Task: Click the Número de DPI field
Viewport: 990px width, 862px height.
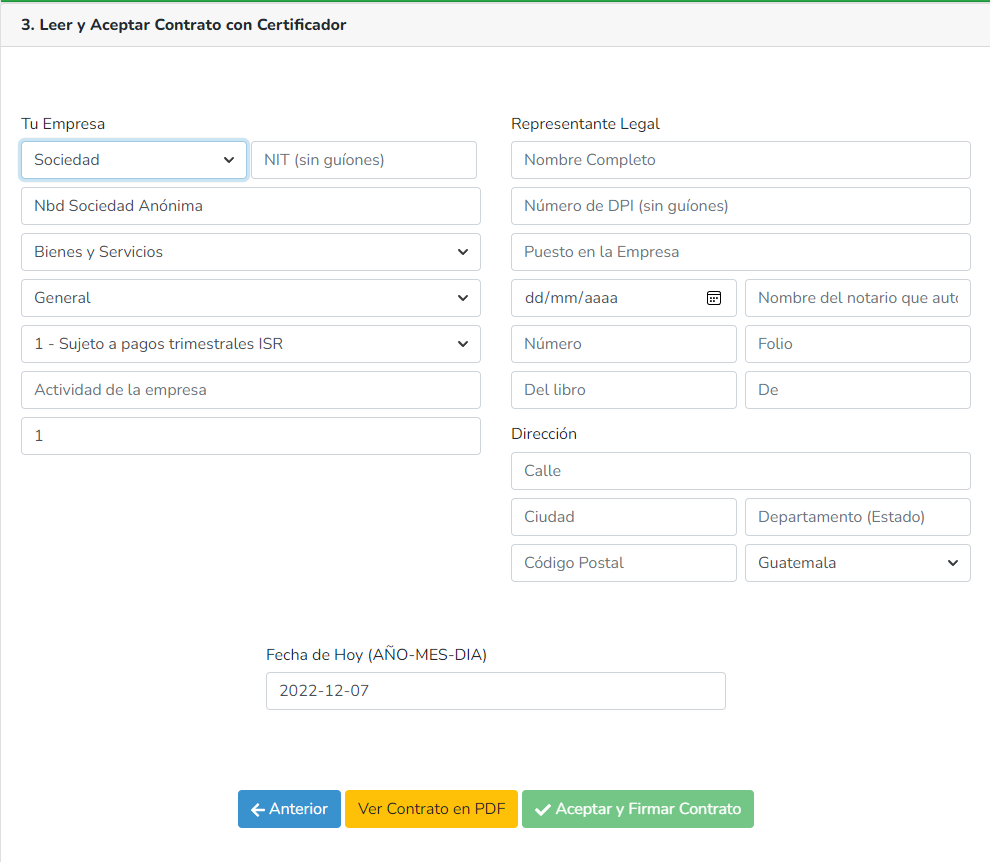Action: 740,206
